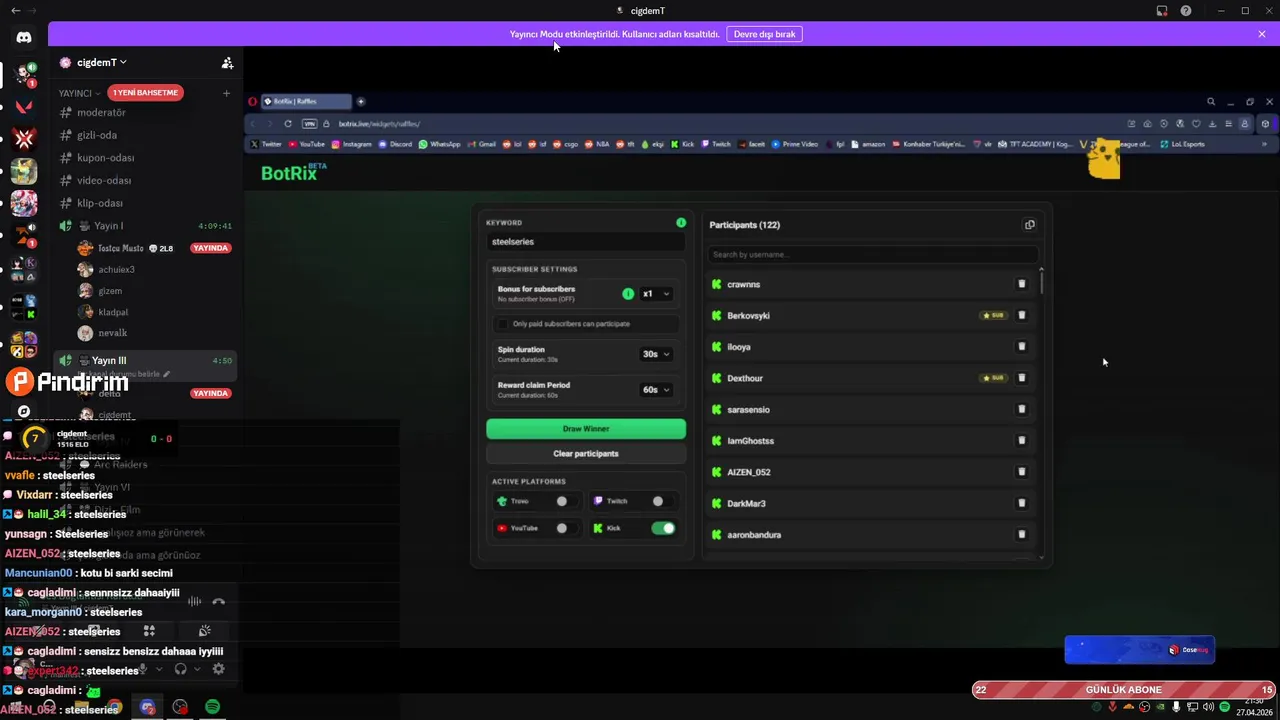Open Discord user settings gear icon
Image resolution: width=1280 pixels, height=720 pixels.
pyautogui.click(x=219, y=669)
